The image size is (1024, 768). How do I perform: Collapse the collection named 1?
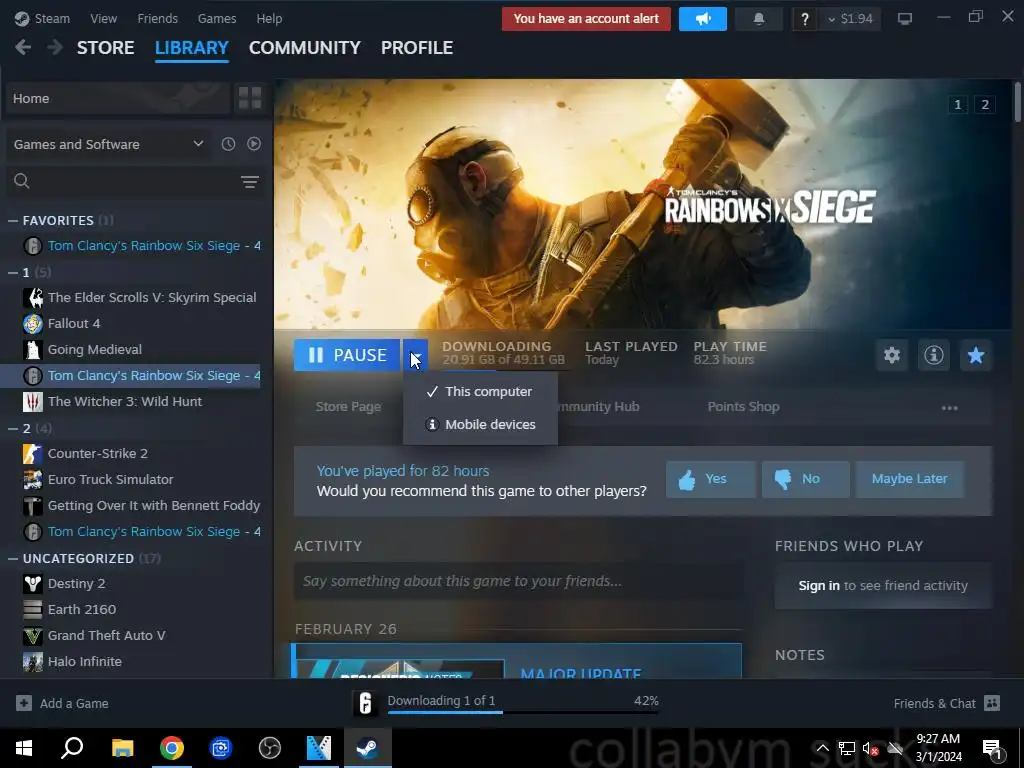coord(12,272)
